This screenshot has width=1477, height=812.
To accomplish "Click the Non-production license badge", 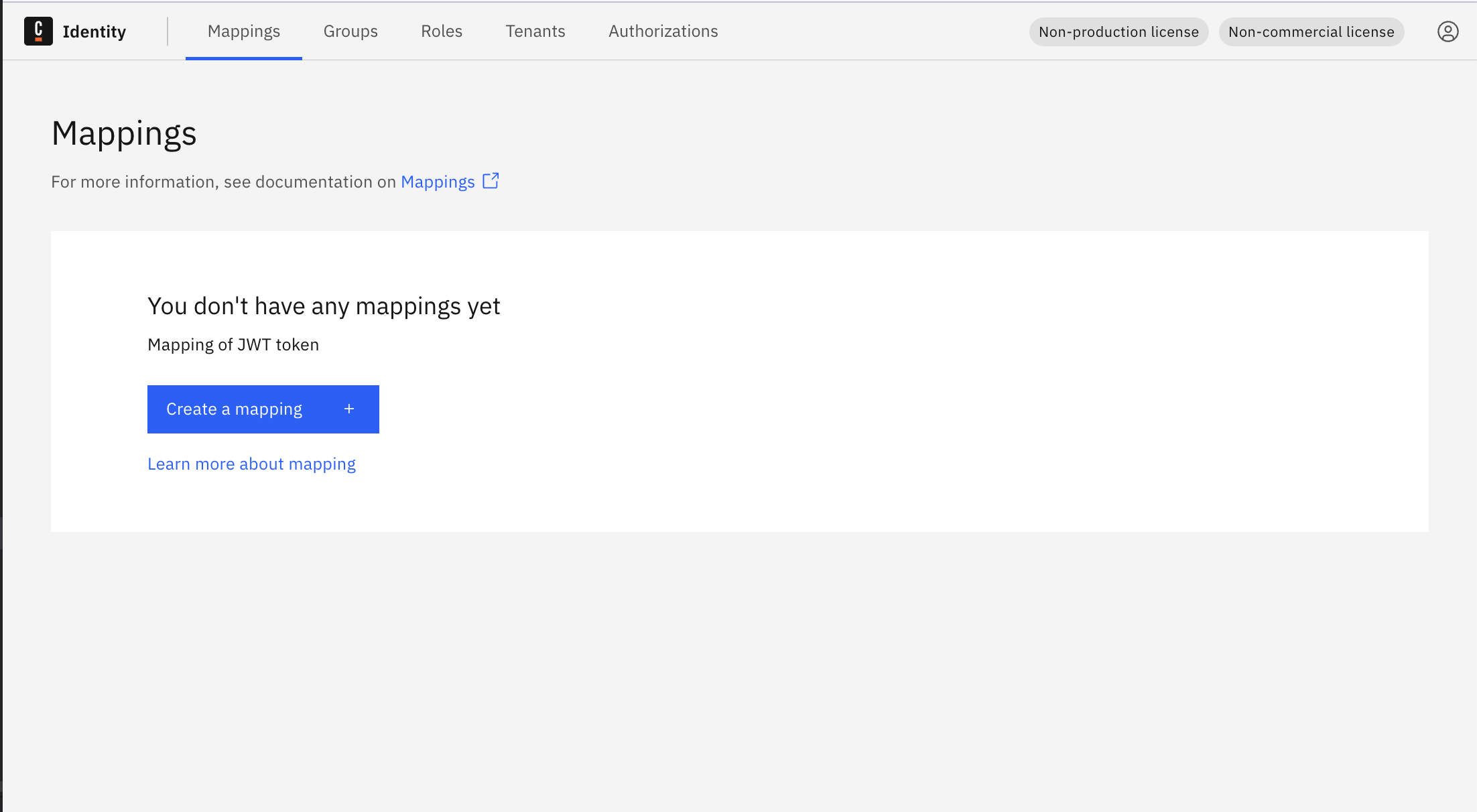I will 1118,31.
